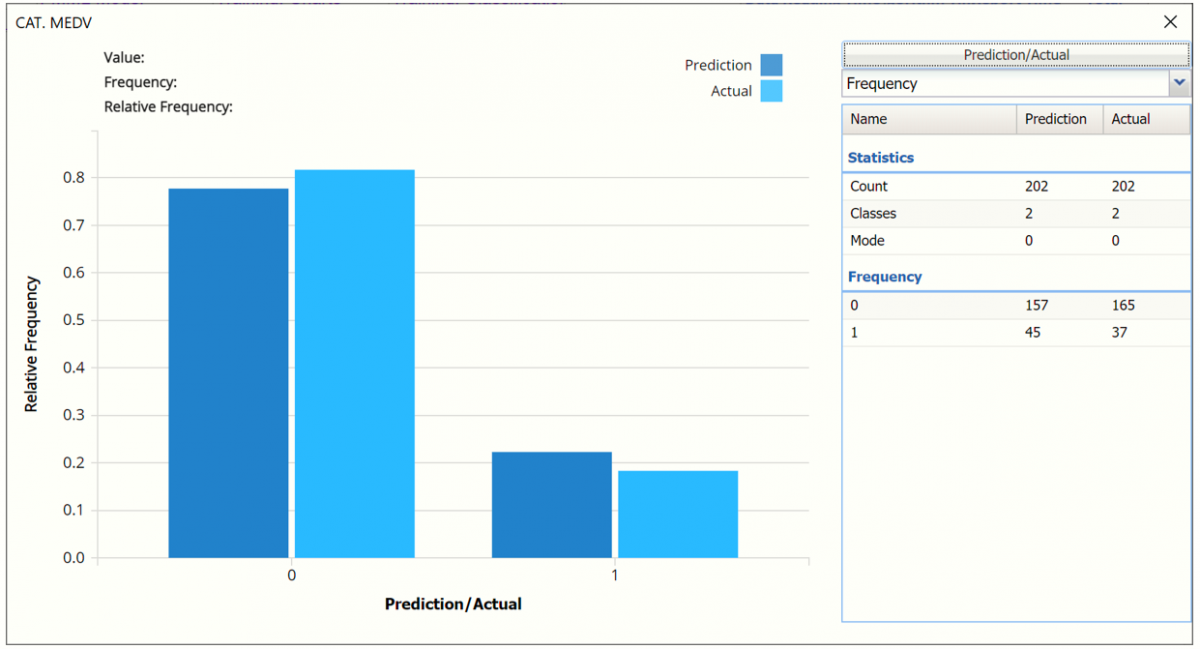Click the dark blue Prediction bar for class 1
The height and width of the screenshot is (649, 1200).
pyautogui.click(x=551, y=505)
